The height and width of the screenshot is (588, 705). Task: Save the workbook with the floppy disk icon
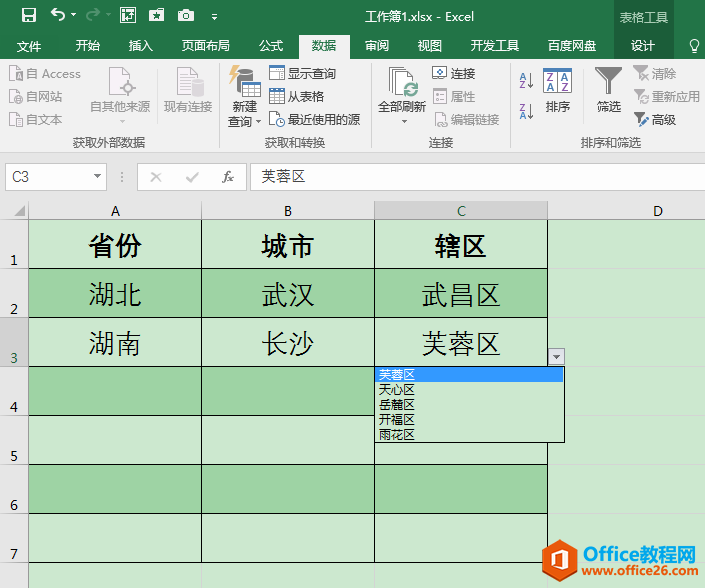[29, 16]
